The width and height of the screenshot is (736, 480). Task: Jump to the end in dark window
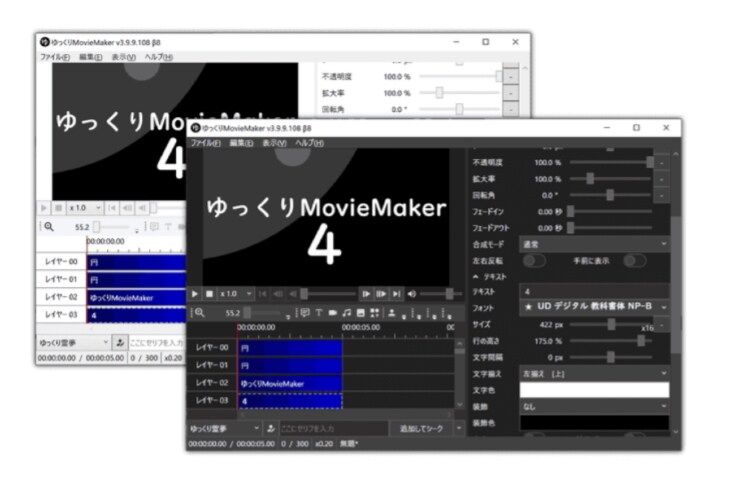(x=397, y=294)
